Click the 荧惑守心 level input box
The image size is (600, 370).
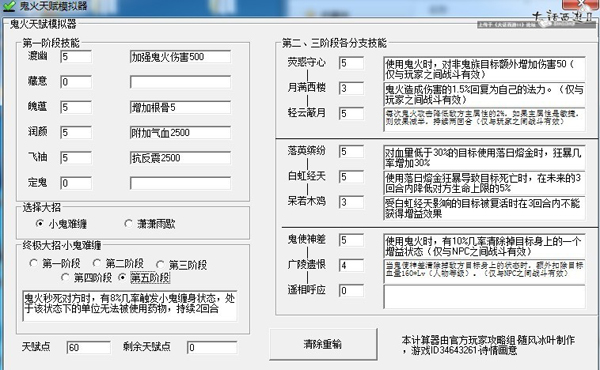pos(351,63)
